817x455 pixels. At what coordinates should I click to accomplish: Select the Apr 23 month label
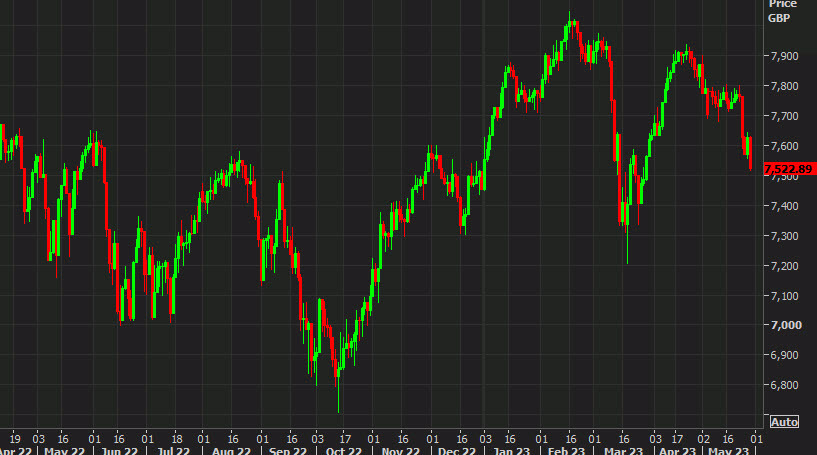[677, 450]
